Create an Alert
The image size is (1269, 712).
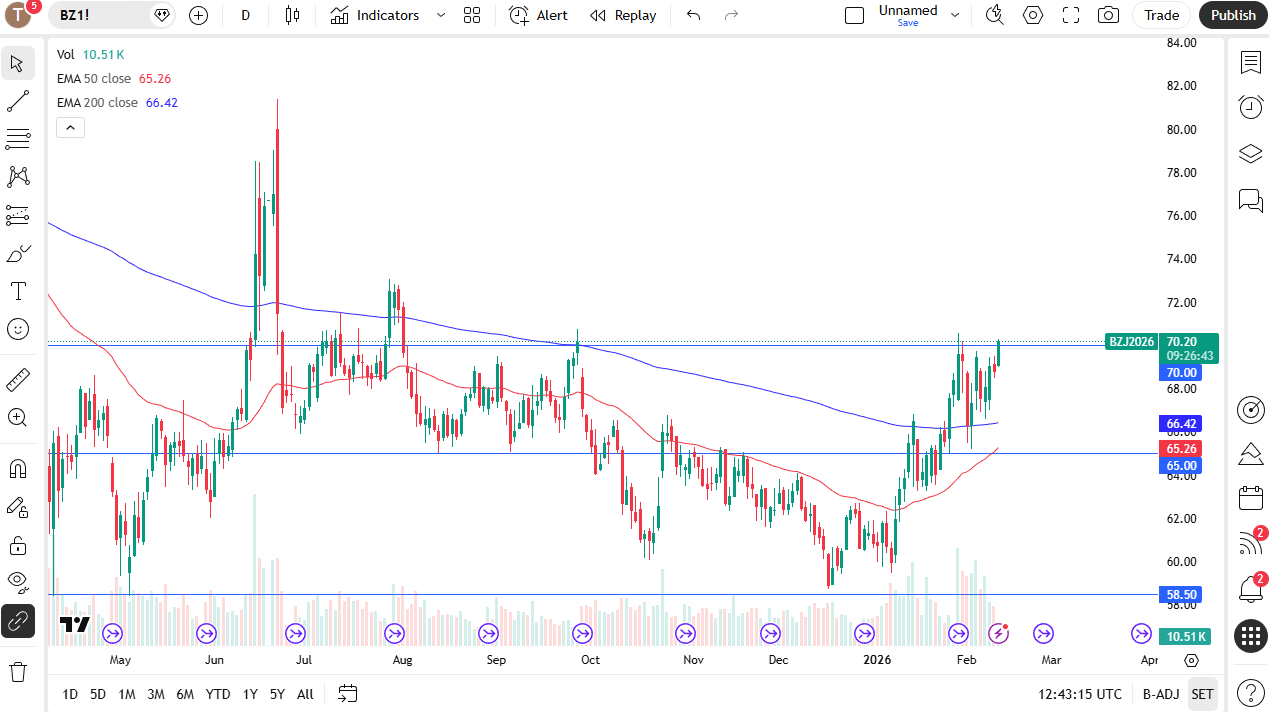[538, 15]
